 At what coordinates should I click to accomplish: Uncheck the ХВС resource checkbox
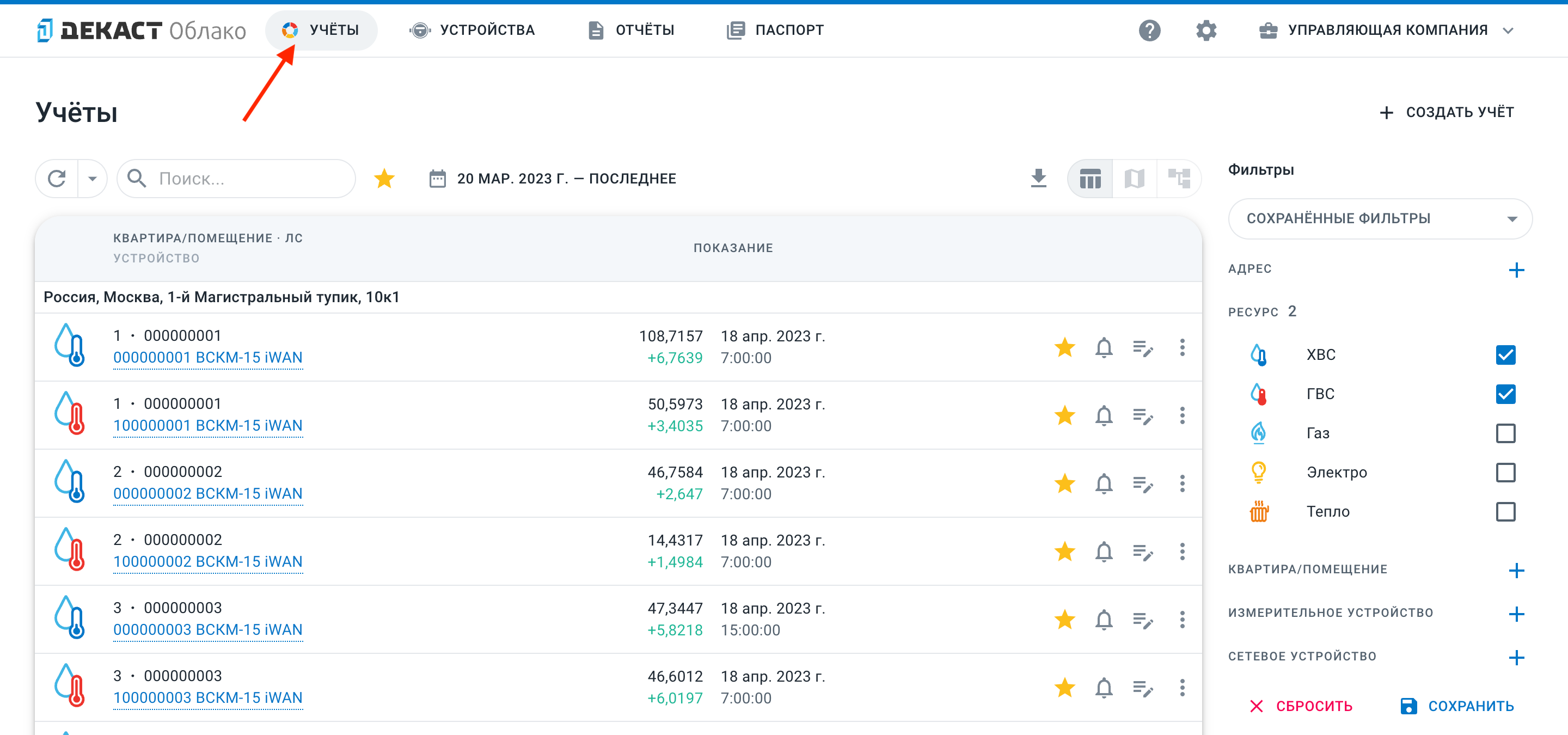pos(1505,355)
